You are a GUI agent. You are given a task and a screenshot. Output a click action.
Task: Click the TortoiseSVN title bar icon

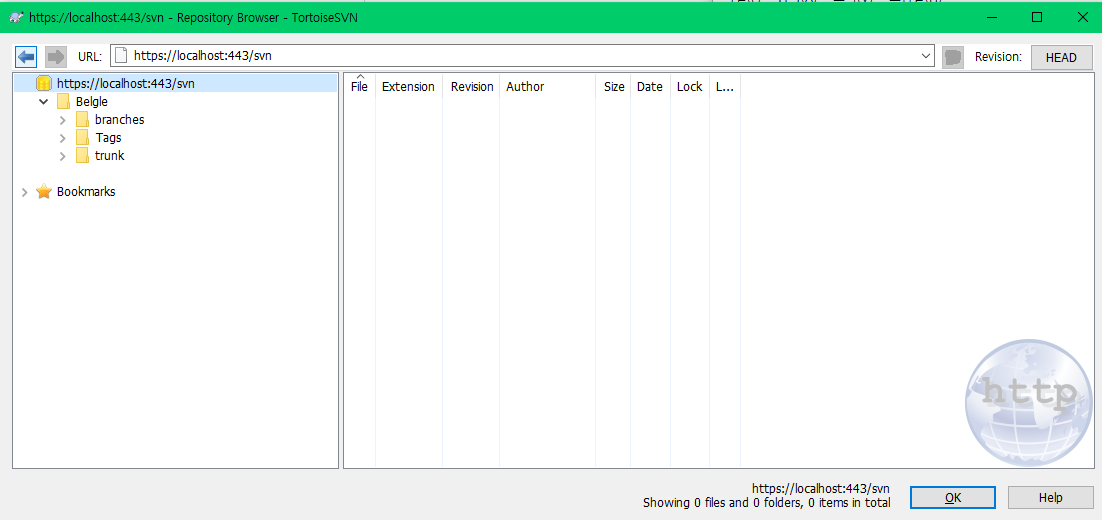pos(15,17)
